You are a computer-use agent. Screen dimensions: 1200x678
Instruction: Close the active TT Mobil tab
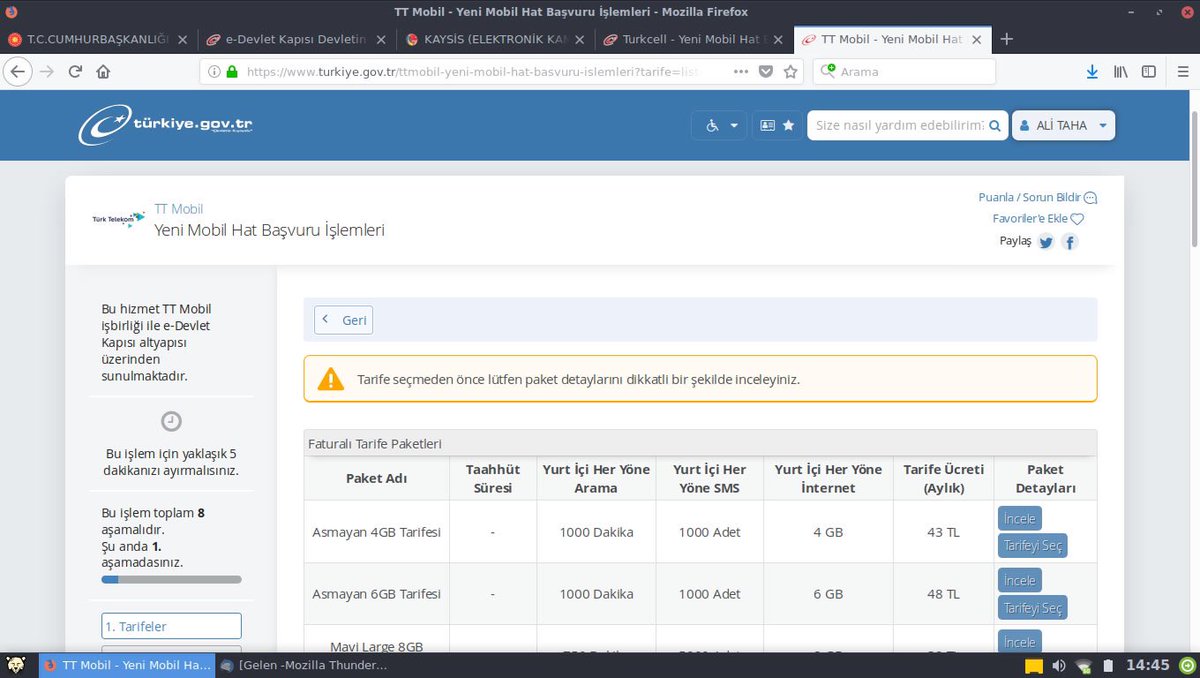[978, 40]
